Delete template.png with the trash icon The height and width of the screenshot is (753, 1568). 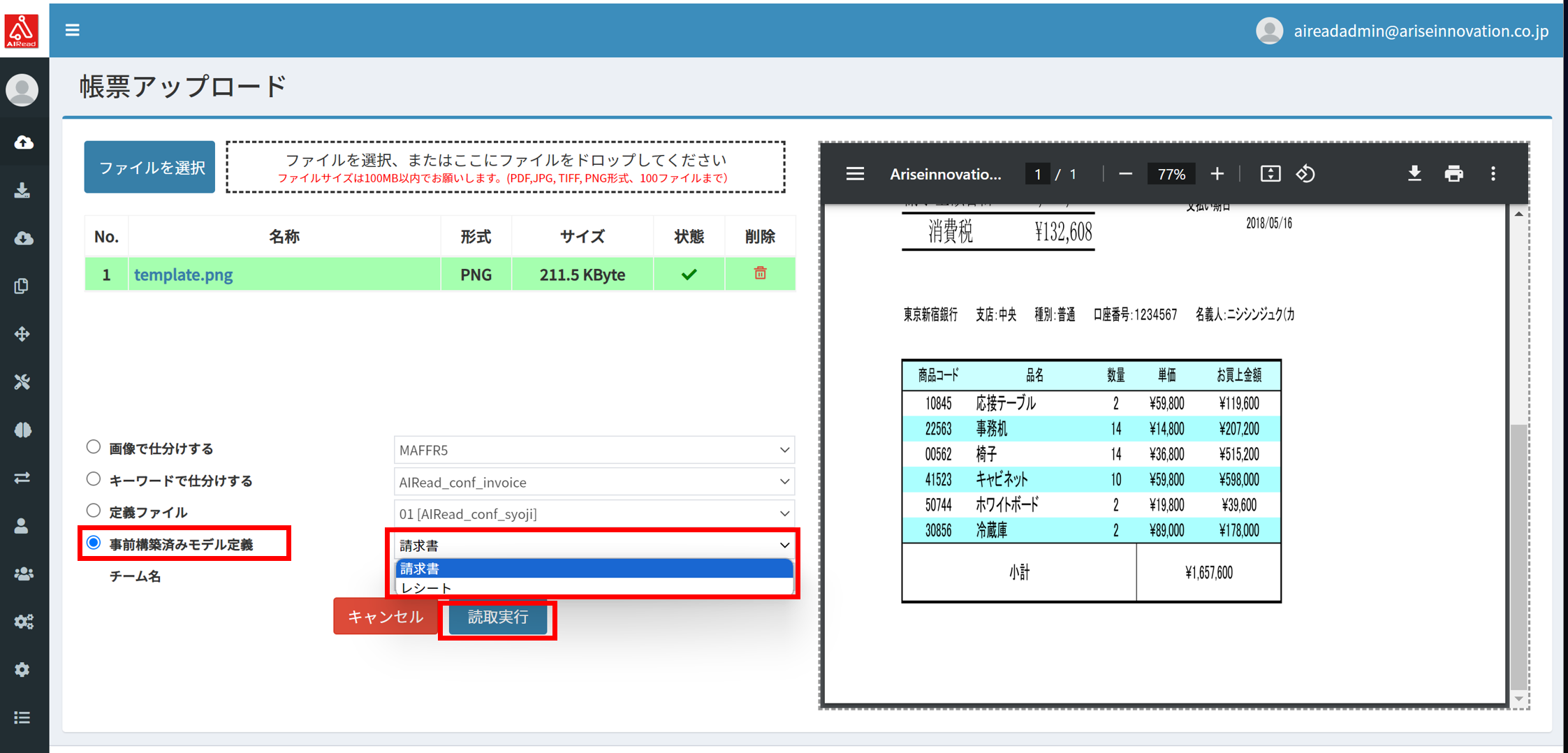tap(760, 274)
